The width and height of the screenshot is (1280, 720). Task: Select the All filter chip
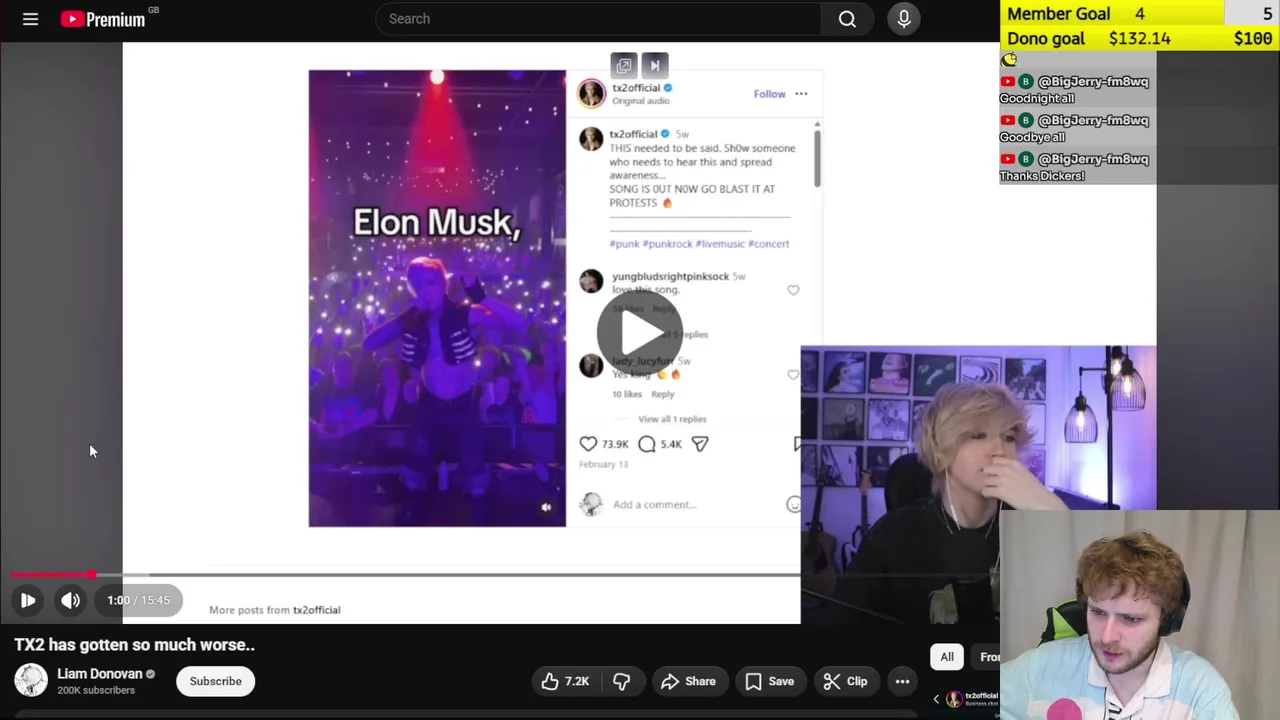point(947,657)
